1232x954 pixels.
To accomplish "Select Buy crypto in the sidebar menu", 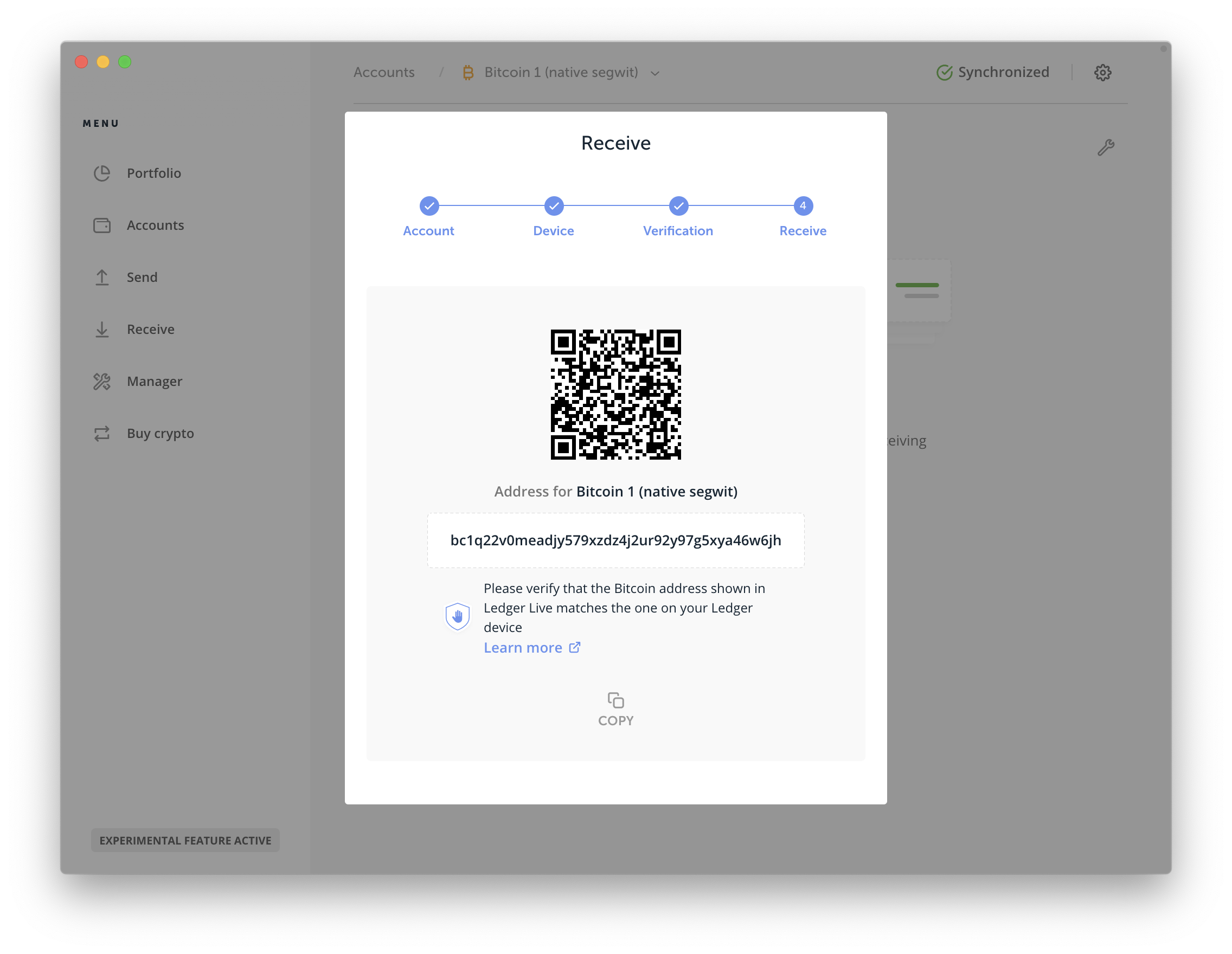I will pyautogui.click(x=160, y=433).
